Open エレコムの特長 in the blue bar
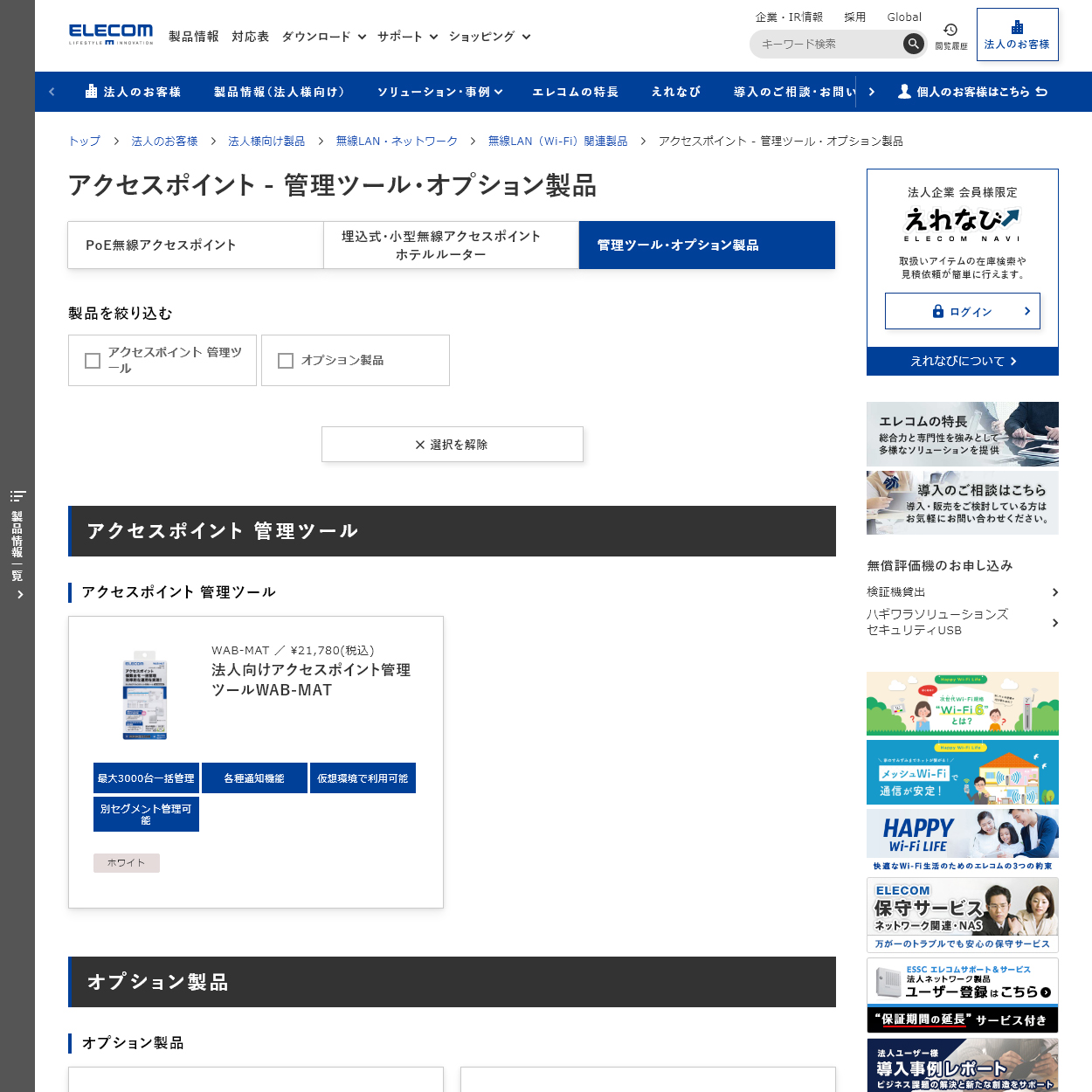The height and width of the screenshot is (1092, 1092). pyautogui.click(x=576, y=92)
